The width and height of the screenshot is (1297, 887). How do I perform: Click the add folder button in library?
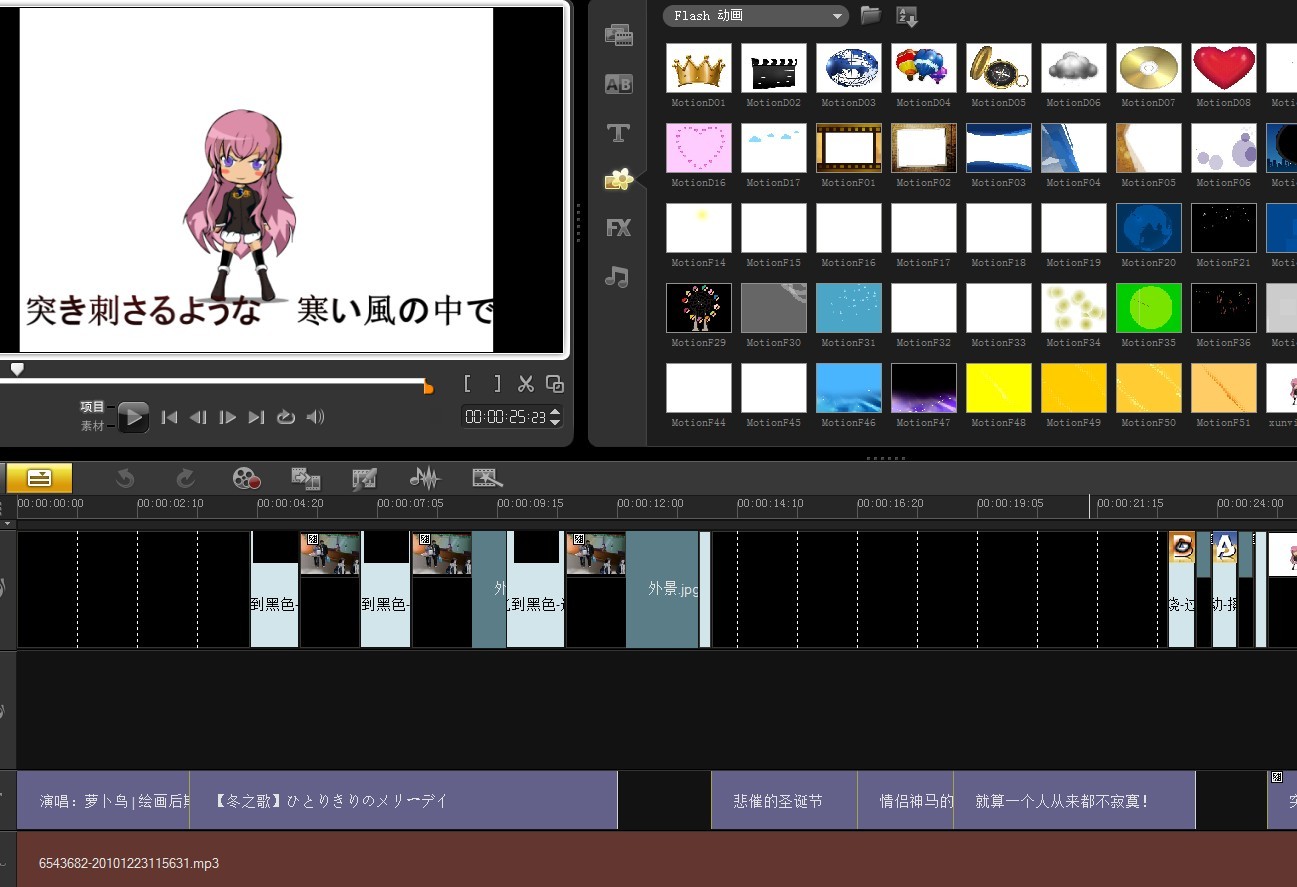tap(871, 15)
